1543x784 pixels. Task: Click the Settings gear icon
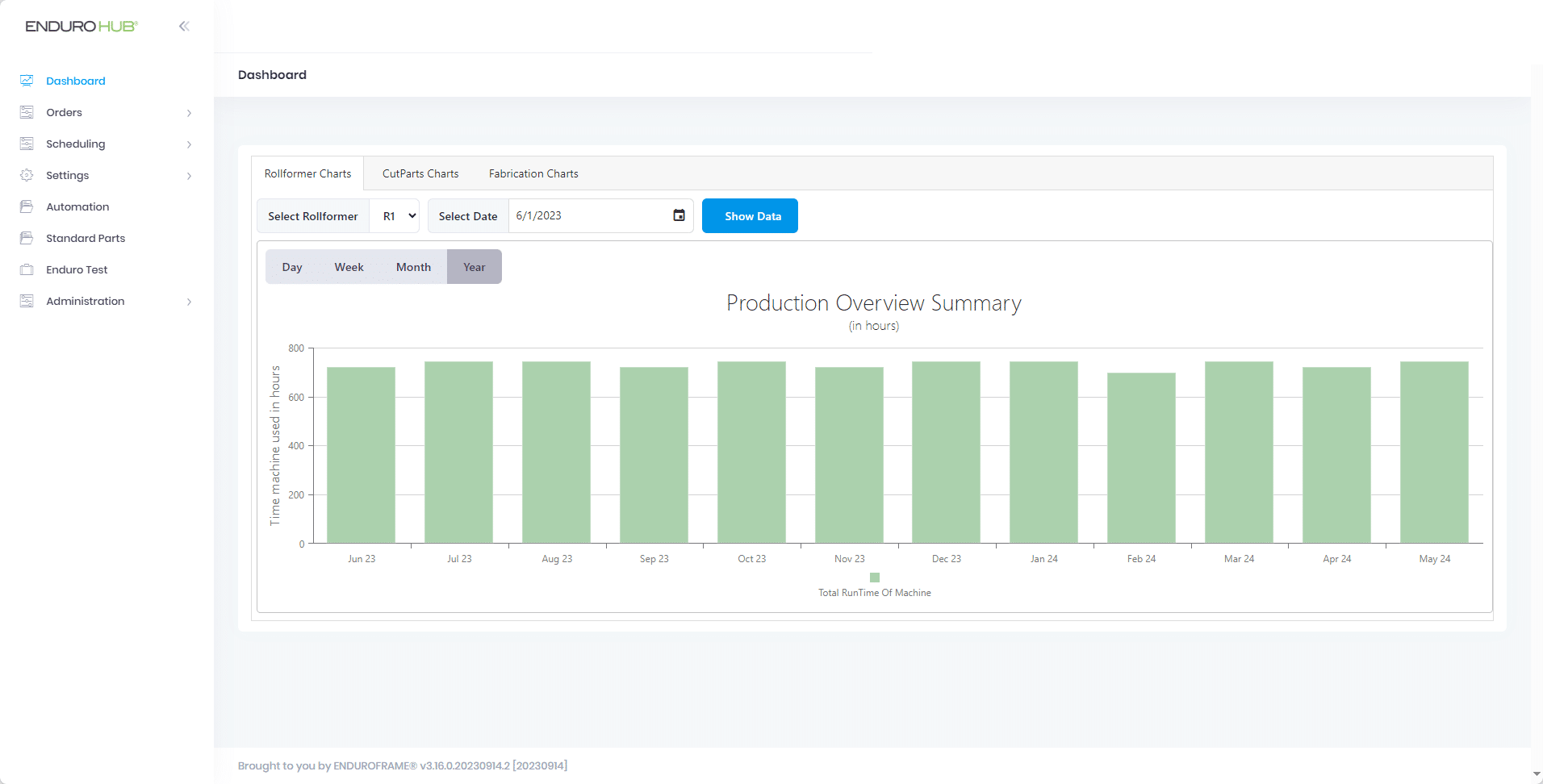point(27,175)
